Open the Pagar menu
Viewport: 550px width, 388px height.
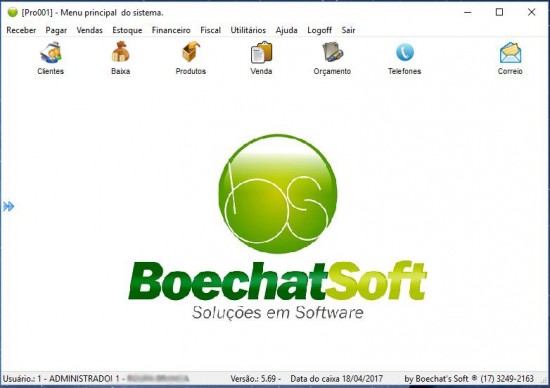coord(56,30)
